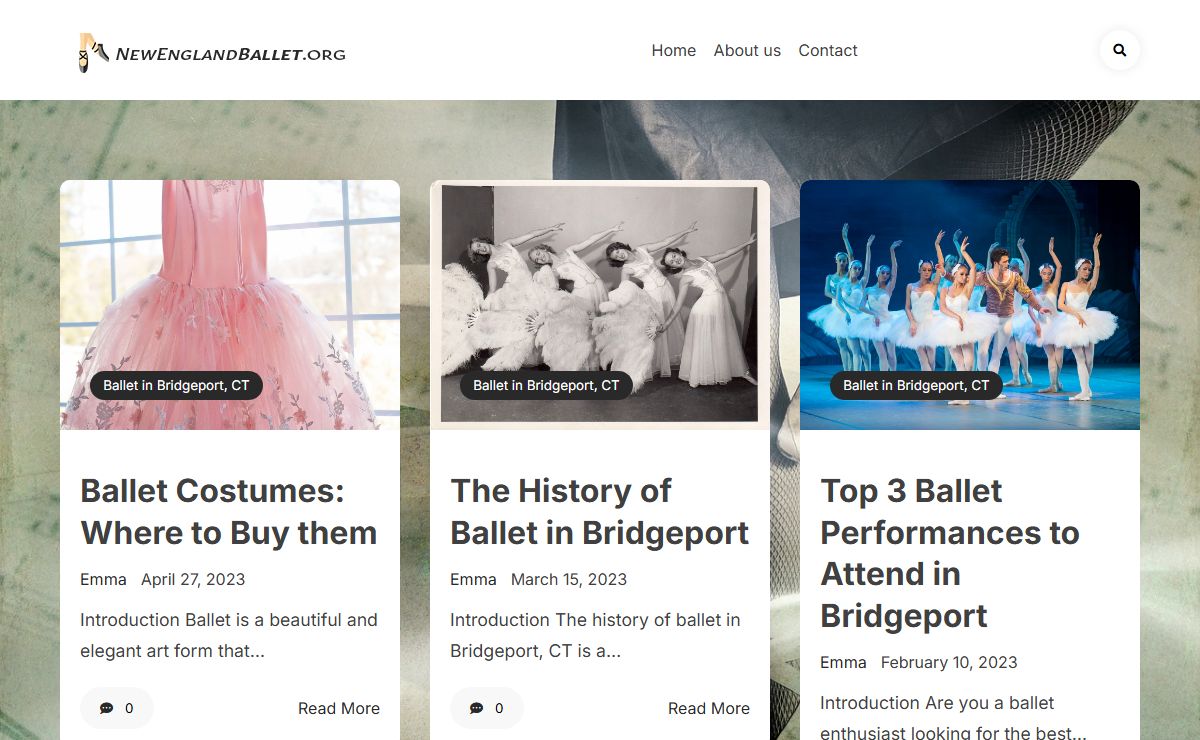Click date March 15, 2023
This screenshot has width=1200, height=740.
coord(569,579)
